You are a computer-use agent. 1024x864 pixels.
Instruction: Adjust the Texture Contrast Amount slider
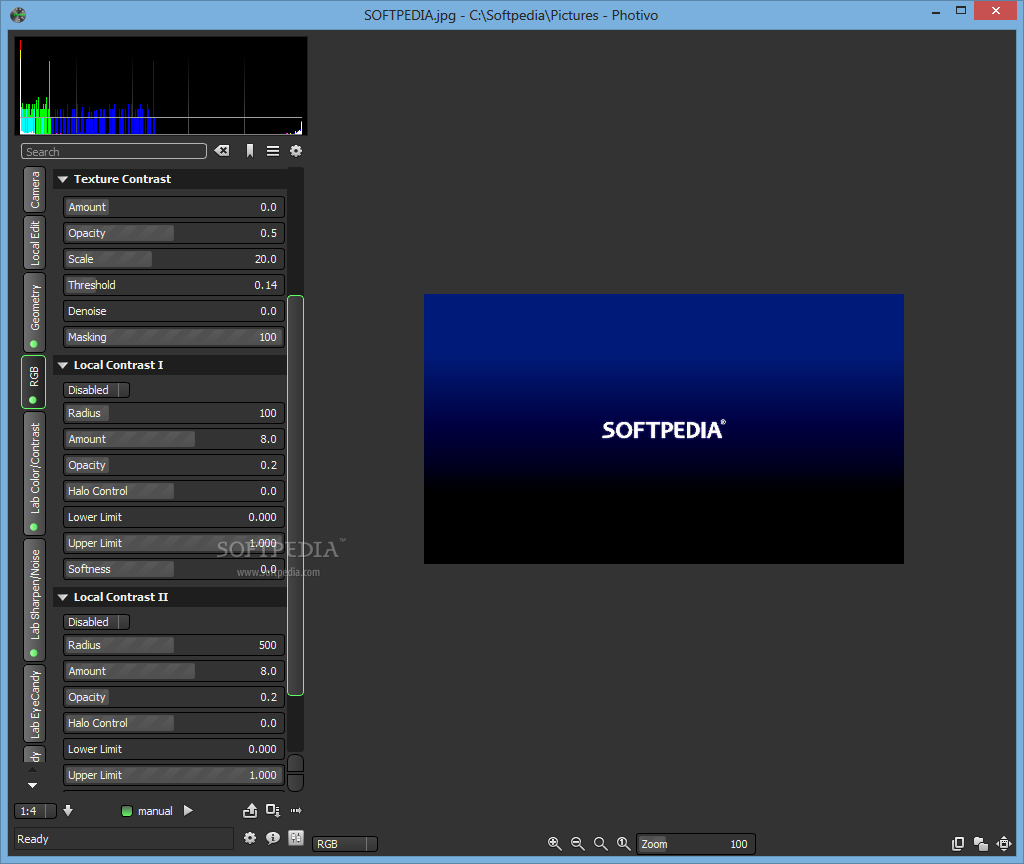click(174, 207)
